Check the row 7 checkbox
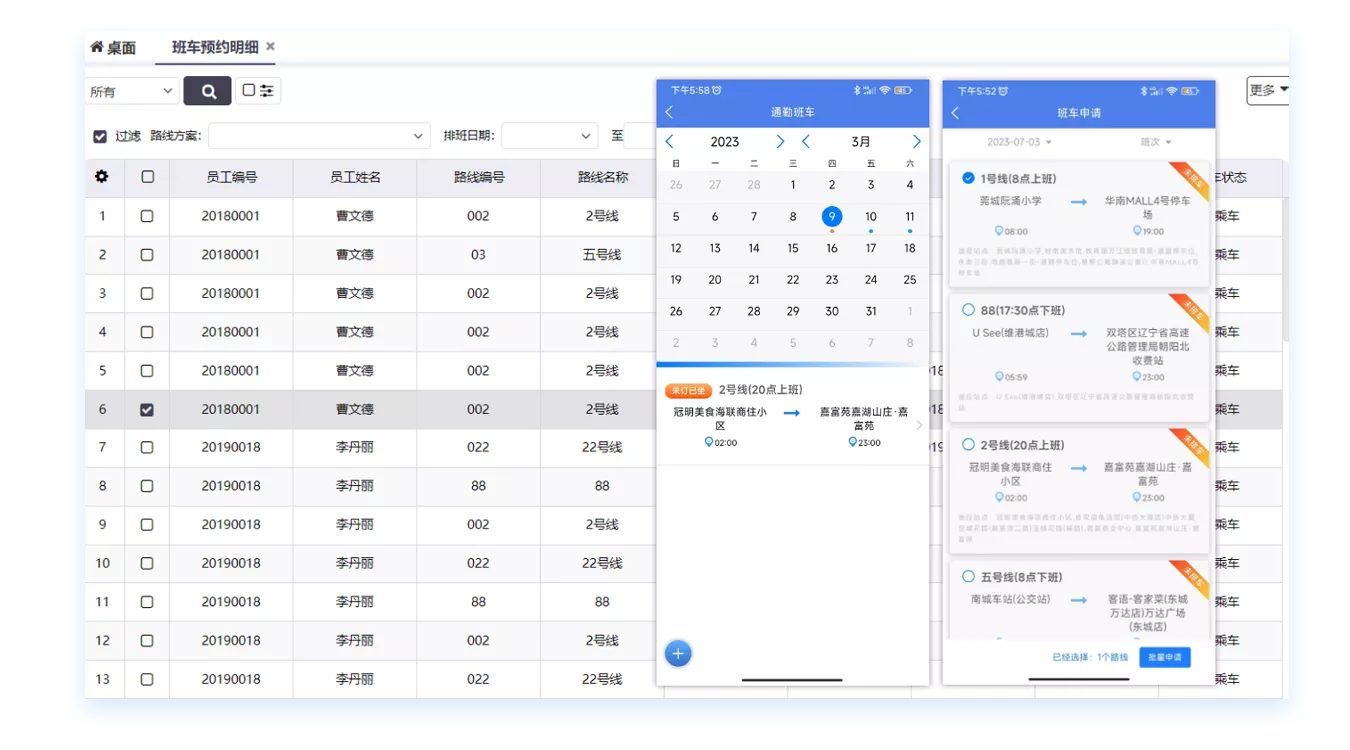Viewport: 1350px width, 750px height. pyautogui.click(x=147, y=448)
